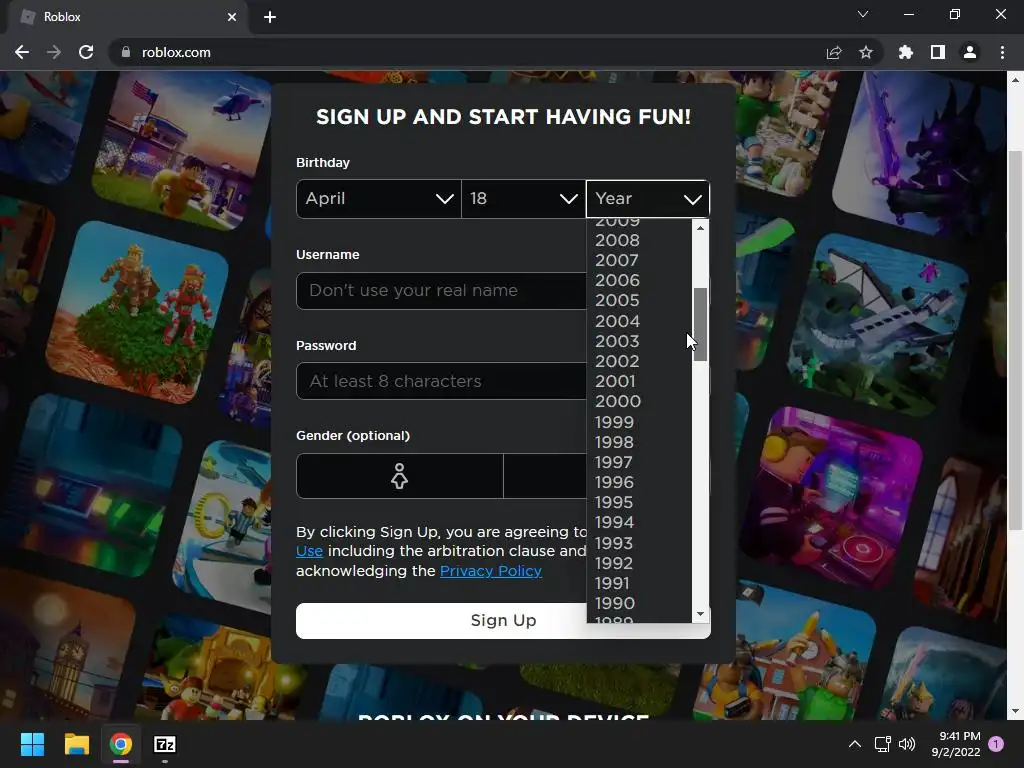The width and height of the screenshot is (1024, 768).
Task: Open the notification badge in tray
Action: [x=996, y=744]
